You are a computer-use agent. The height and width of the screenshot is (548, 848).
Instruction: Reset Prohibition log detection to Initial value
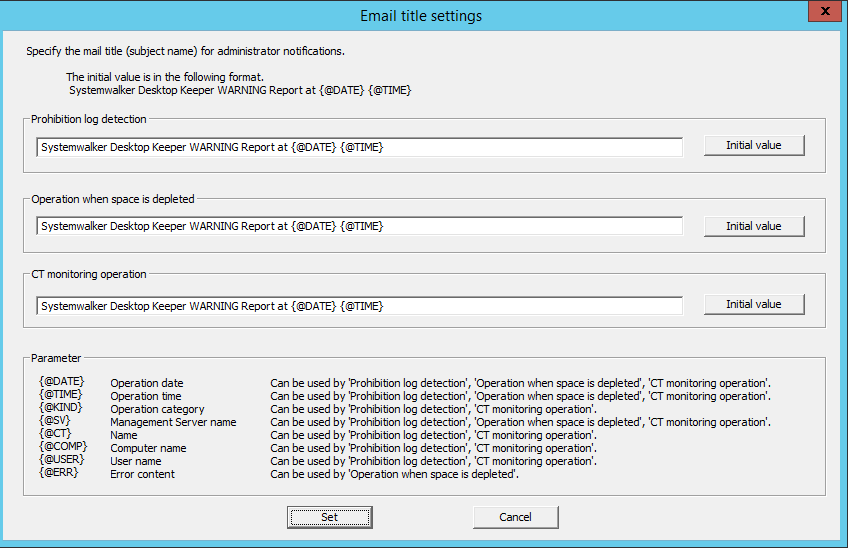(x=754, y=146)
